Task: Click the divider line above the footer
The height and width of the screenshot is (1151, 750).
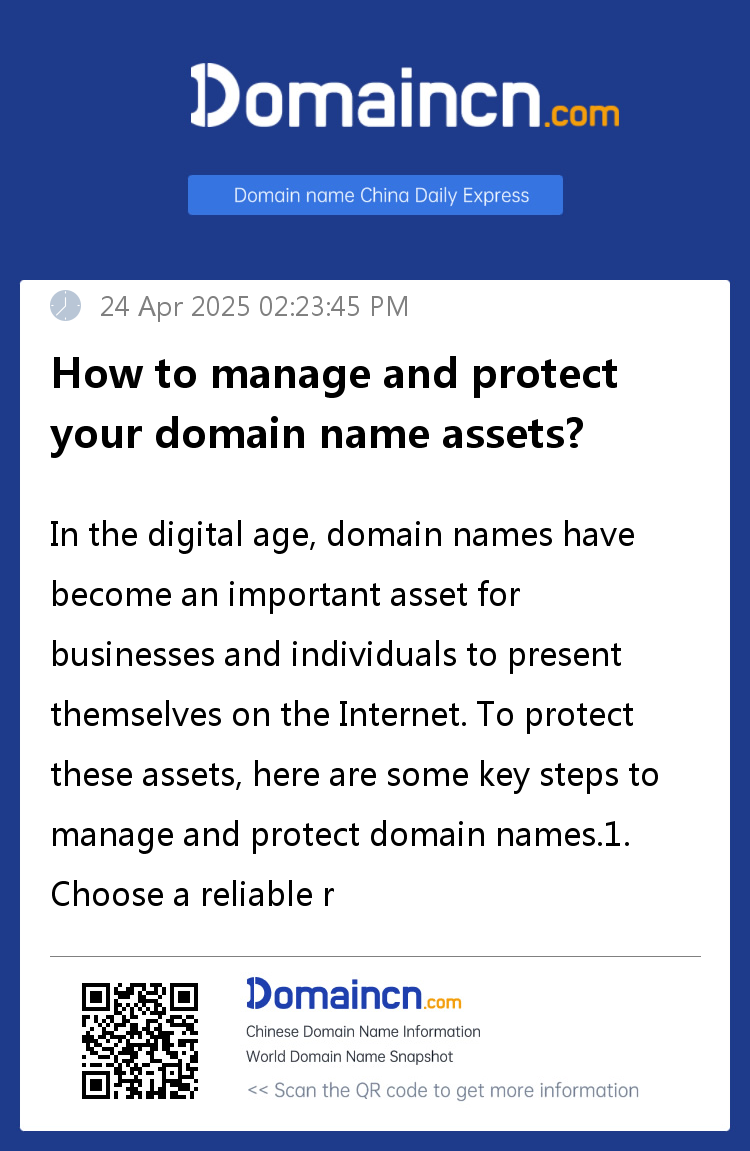Action: [x=375, y=956]
